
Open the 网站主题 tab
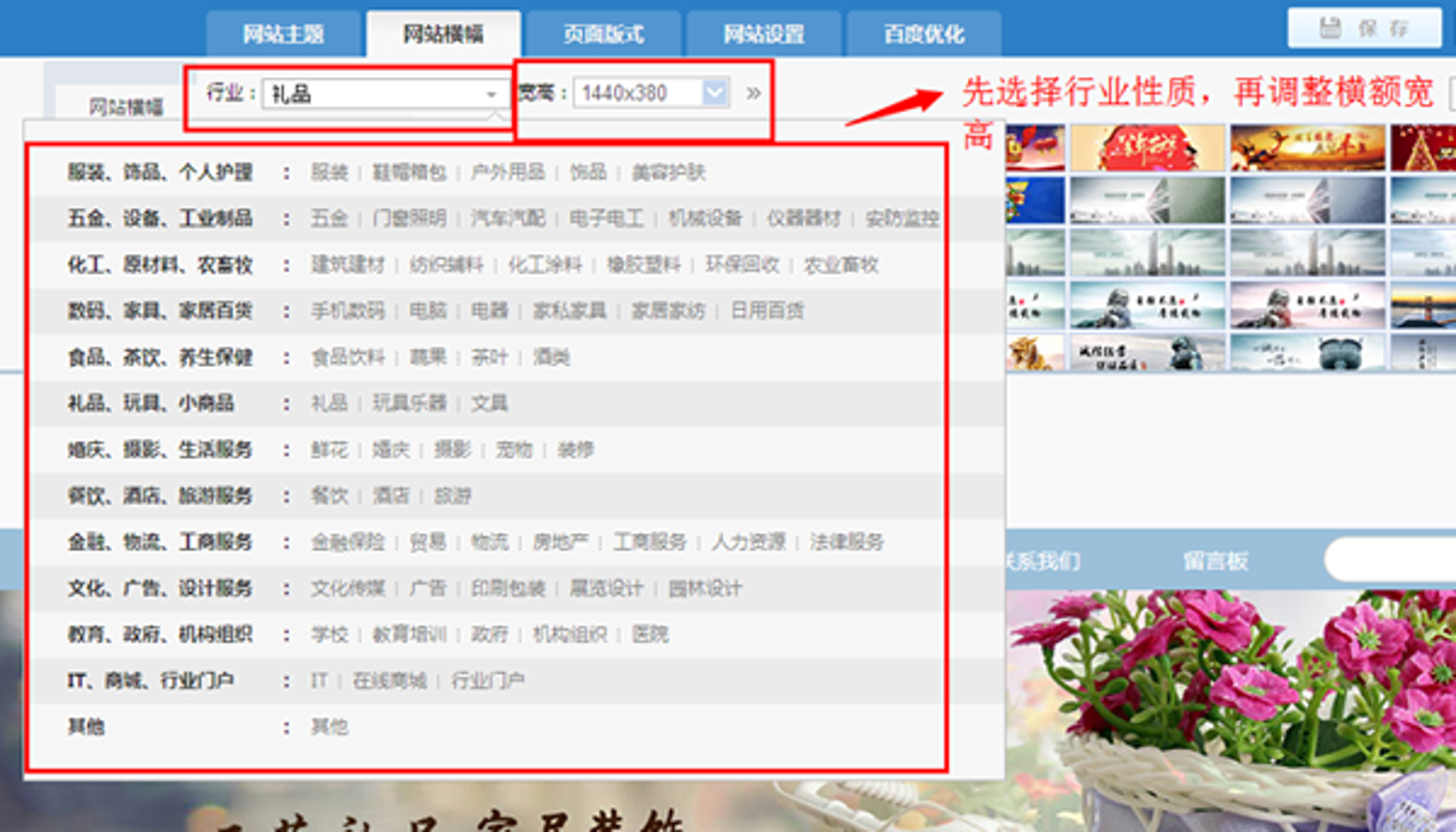[284, 34]
